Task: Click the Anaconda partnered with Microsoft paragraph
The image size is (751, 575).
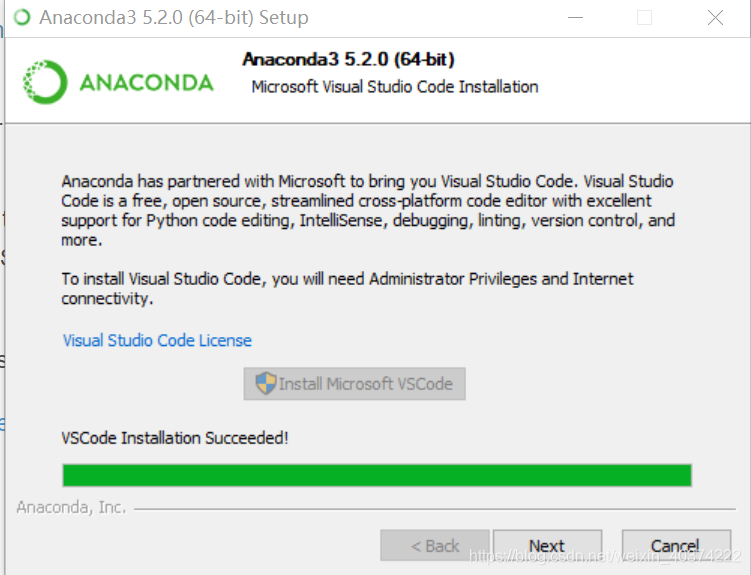Action: point(367,211)
